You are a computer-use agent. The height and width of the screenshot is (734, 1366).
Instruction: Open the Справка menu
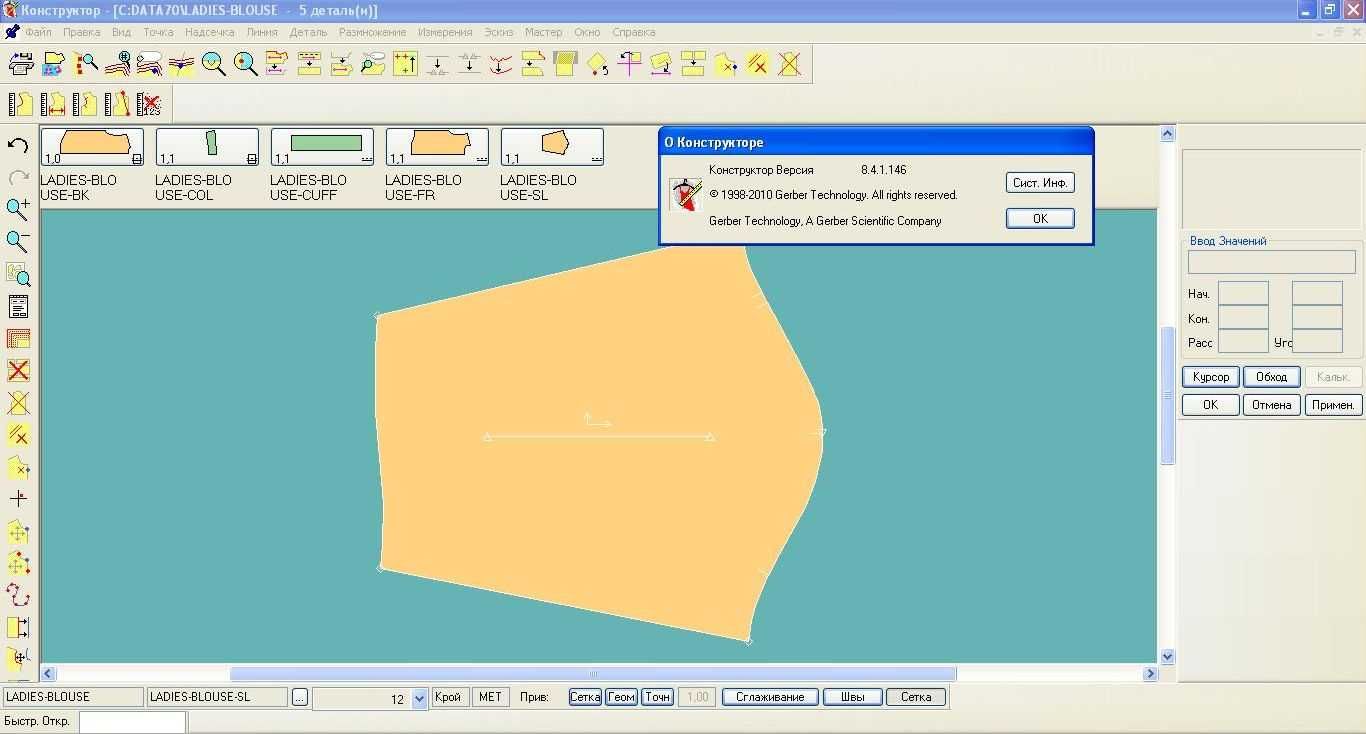pyautogui.click(x=633, y=32)
